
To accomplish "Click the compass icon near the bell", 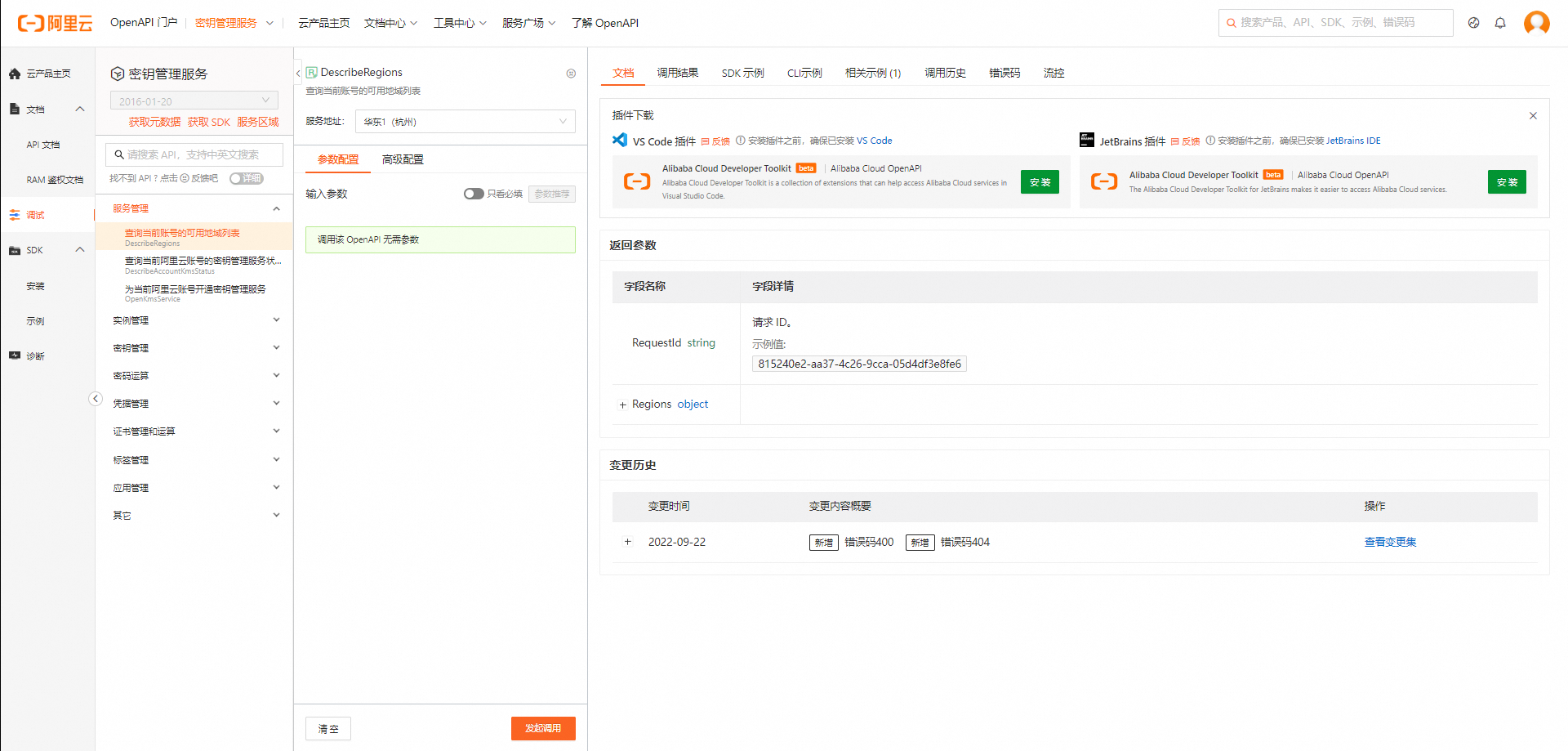I will click(1473, 23).
